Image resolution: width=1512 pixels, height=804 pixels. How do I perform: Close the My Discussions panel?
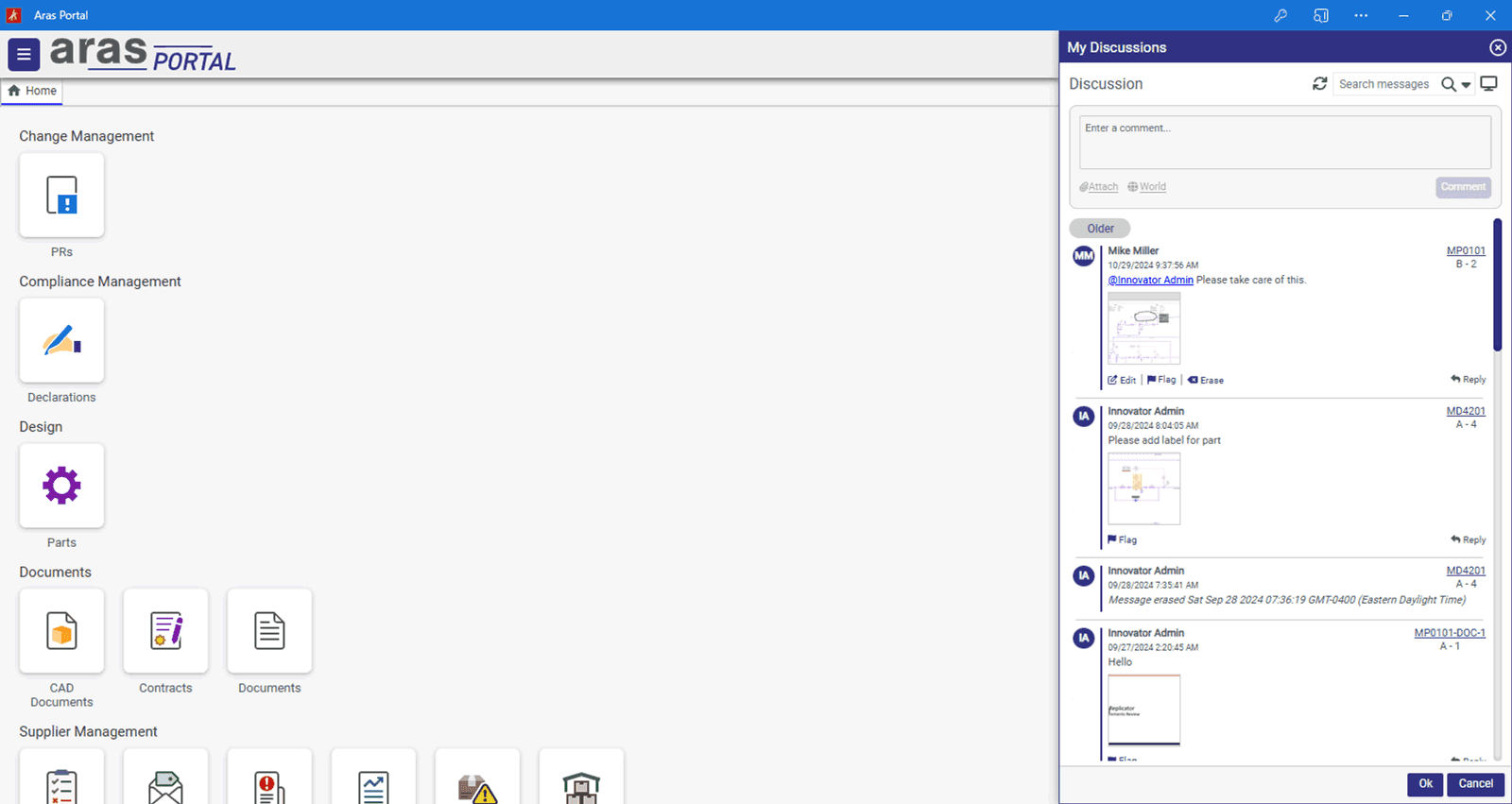point(1498,47)
